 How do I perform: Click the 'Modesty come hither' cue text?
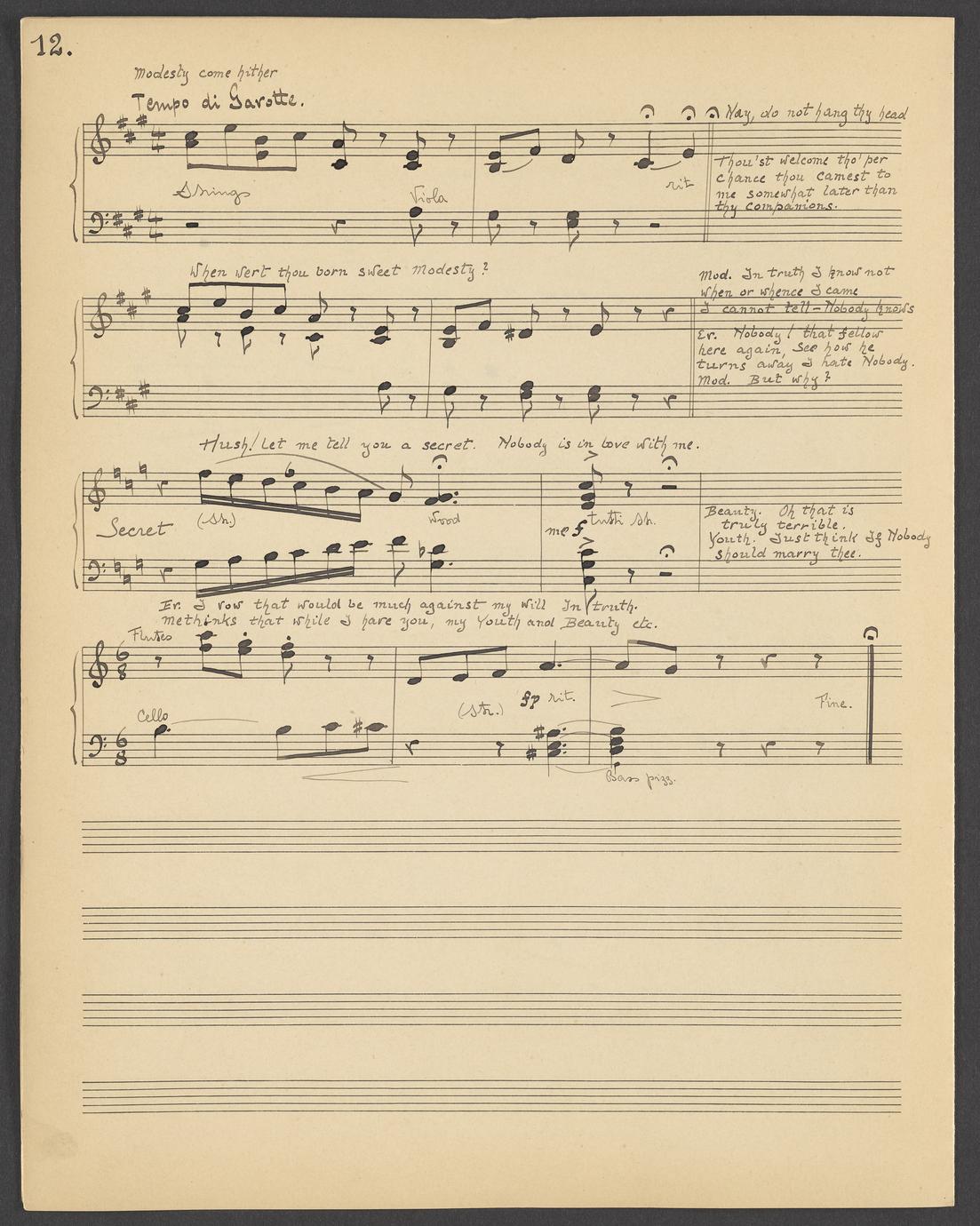point(205,73)
